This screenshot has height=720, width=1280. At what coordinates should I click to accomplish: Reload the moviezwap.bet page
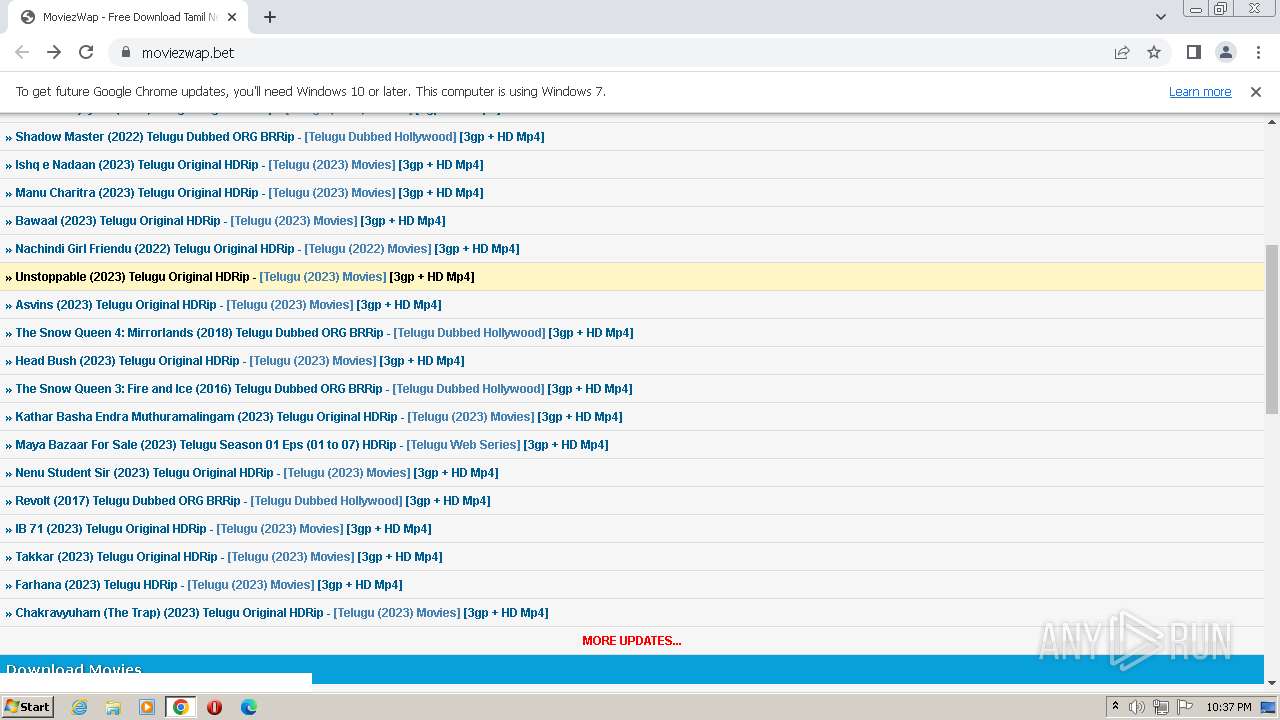click(x=86, y=52)
